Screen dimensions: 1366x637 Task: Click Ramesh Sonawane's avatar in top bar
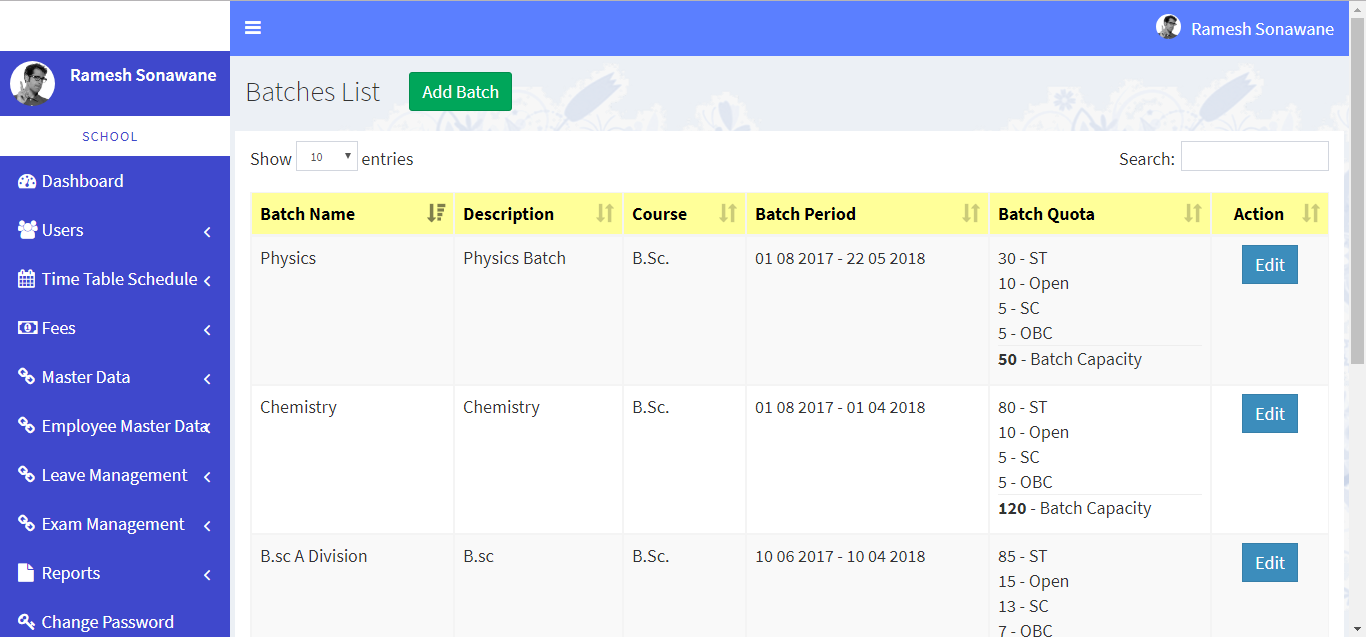[1168, 27]
